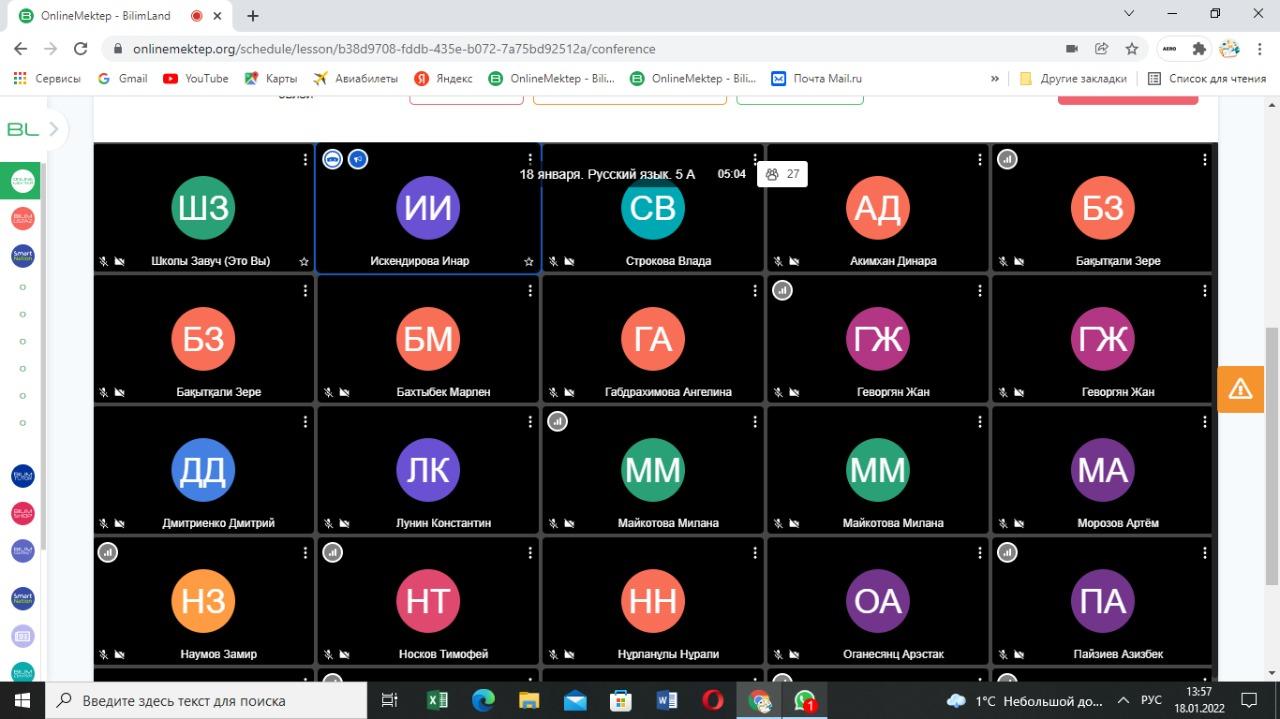Open options menu for Лунин Константин tile

pyautogui.click(x=530, y=422)
